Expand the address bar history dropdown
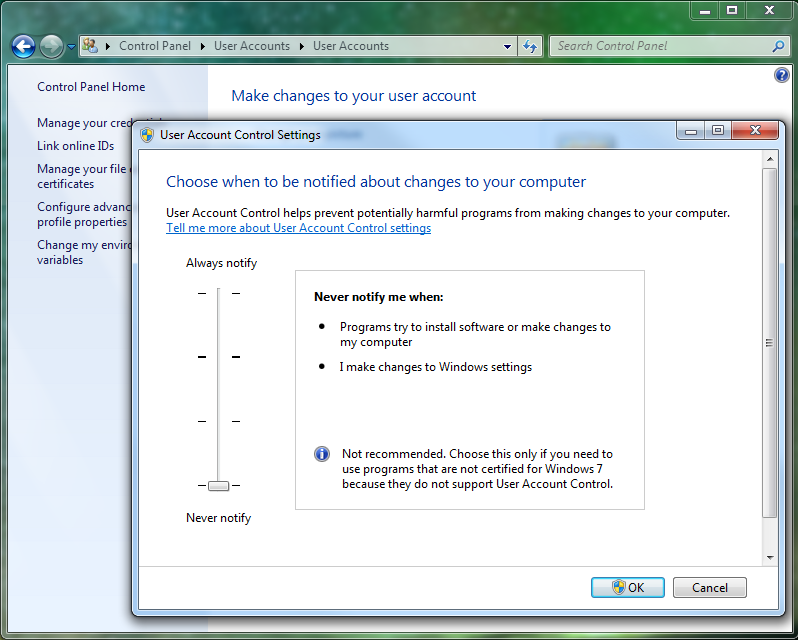798x640 pixels. coord(508,46)
